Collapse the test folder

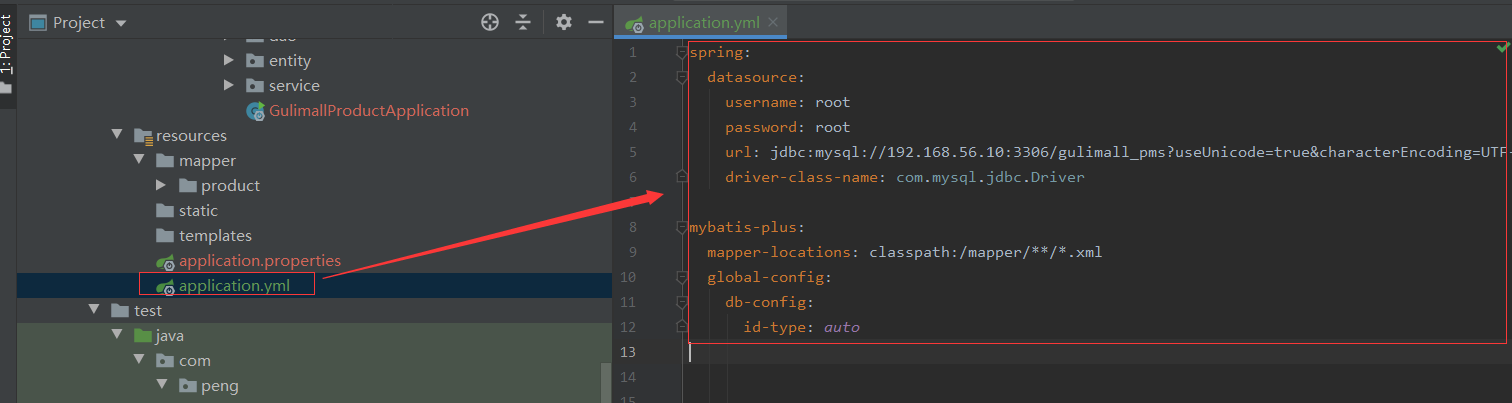coord(96,311)
